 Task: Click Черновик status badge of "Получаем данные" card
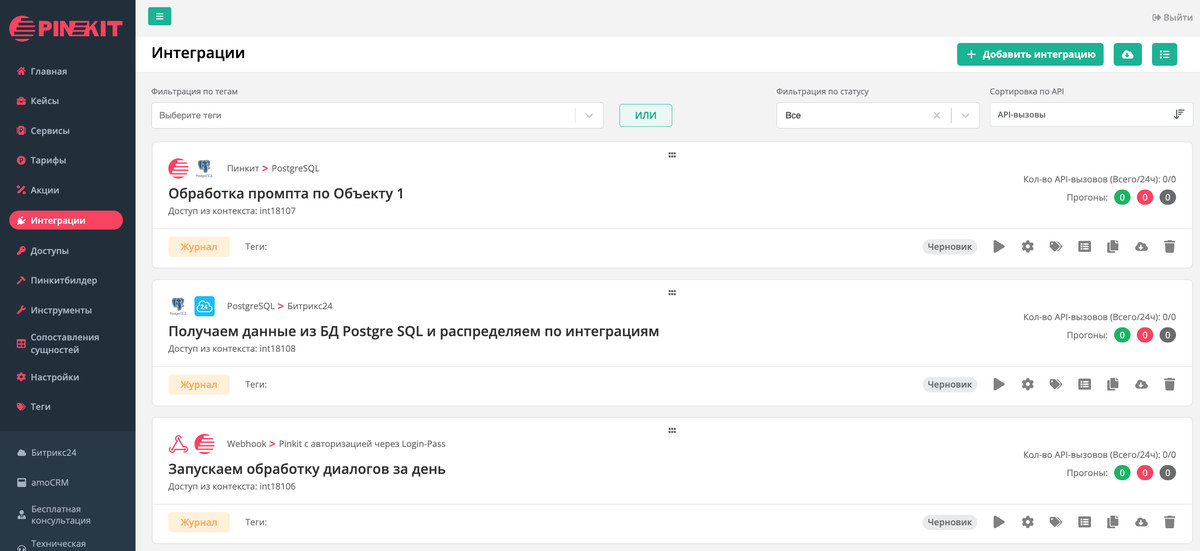tap(950, 384)
